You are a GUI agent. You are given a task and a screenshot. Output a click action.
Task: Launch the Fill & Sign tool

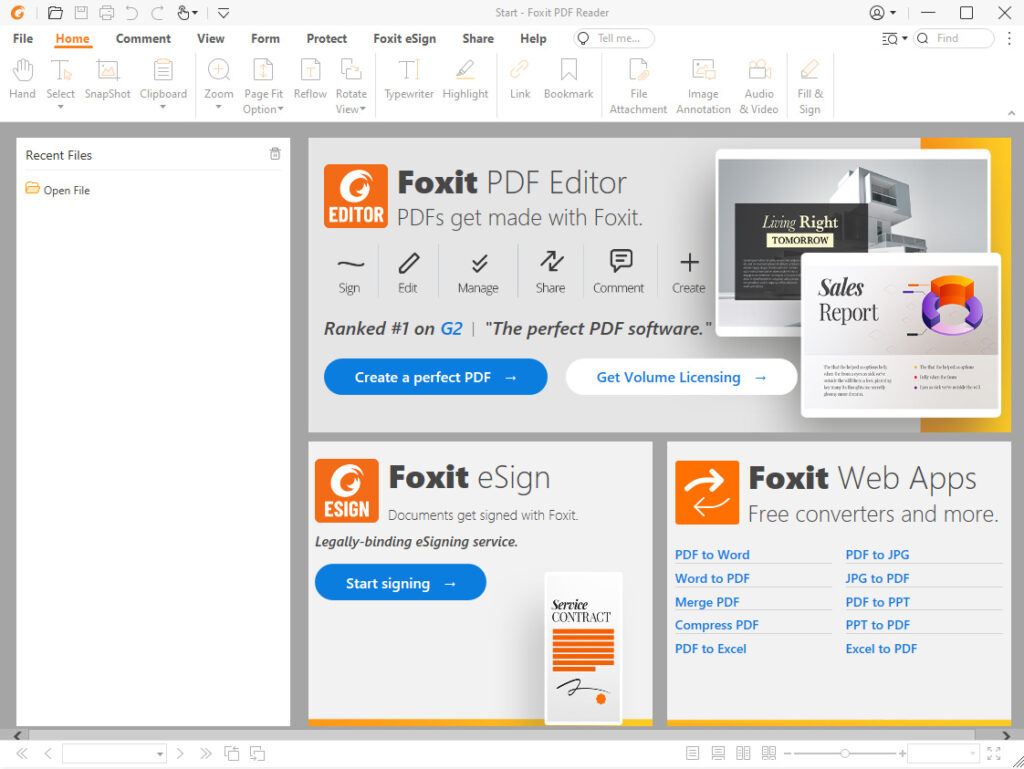(x=810, y=86)
